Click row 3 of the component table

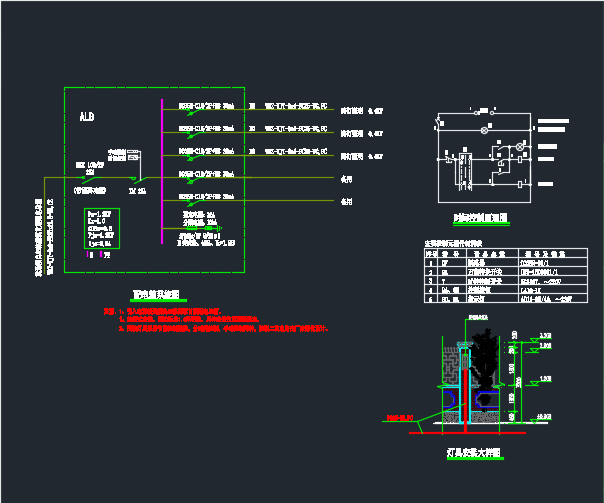(506, 281)
